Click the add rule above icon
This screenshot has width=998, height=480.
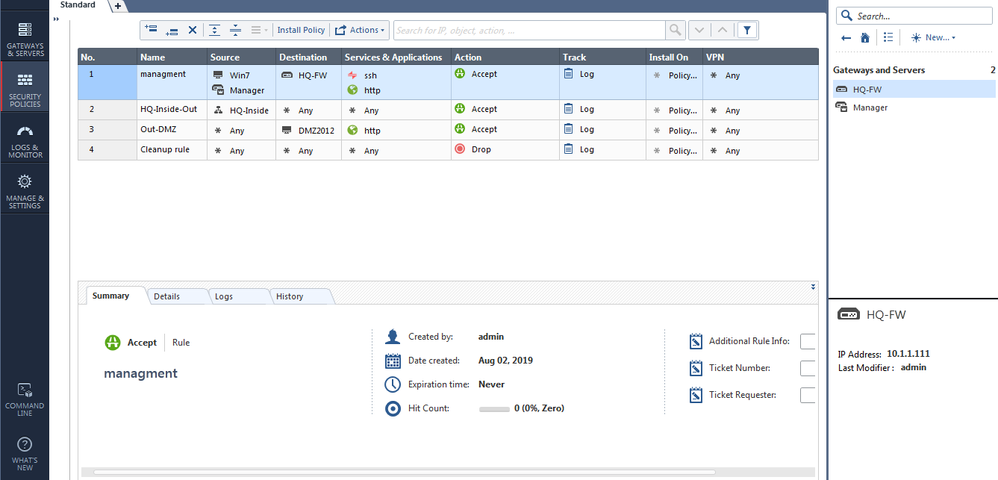(x=151, y=30)
